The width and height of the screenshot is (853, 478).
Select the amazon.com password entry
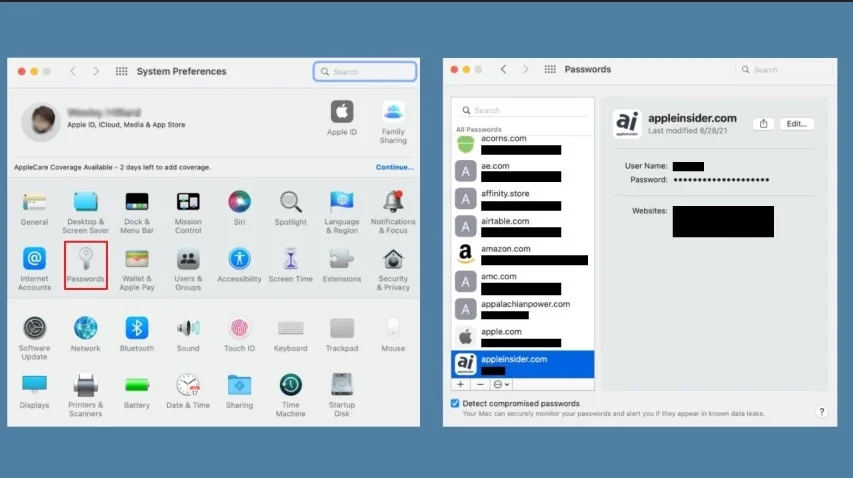click(x=522, y=254)
